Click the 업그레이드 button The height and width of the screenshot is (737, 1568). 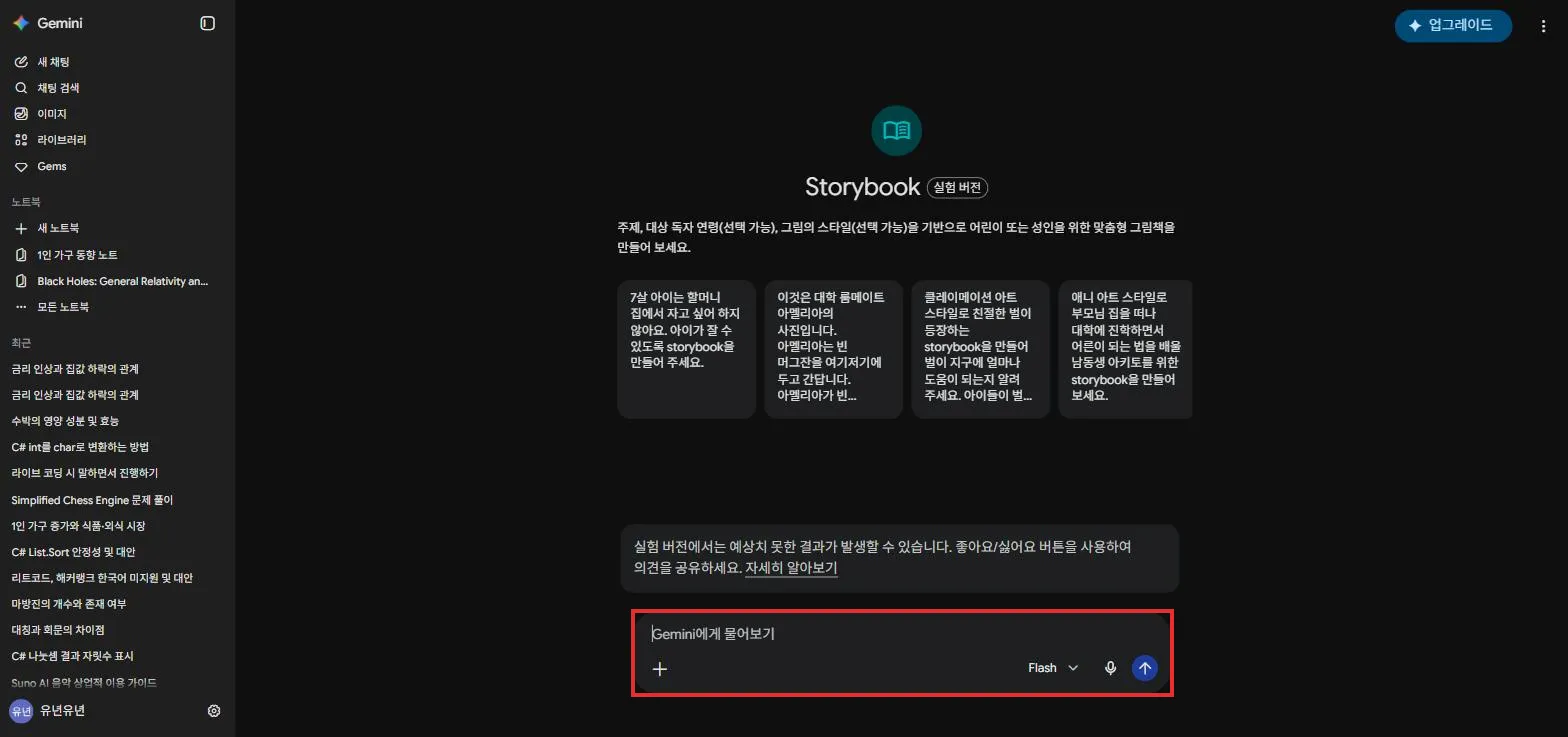coord(1453,26)
